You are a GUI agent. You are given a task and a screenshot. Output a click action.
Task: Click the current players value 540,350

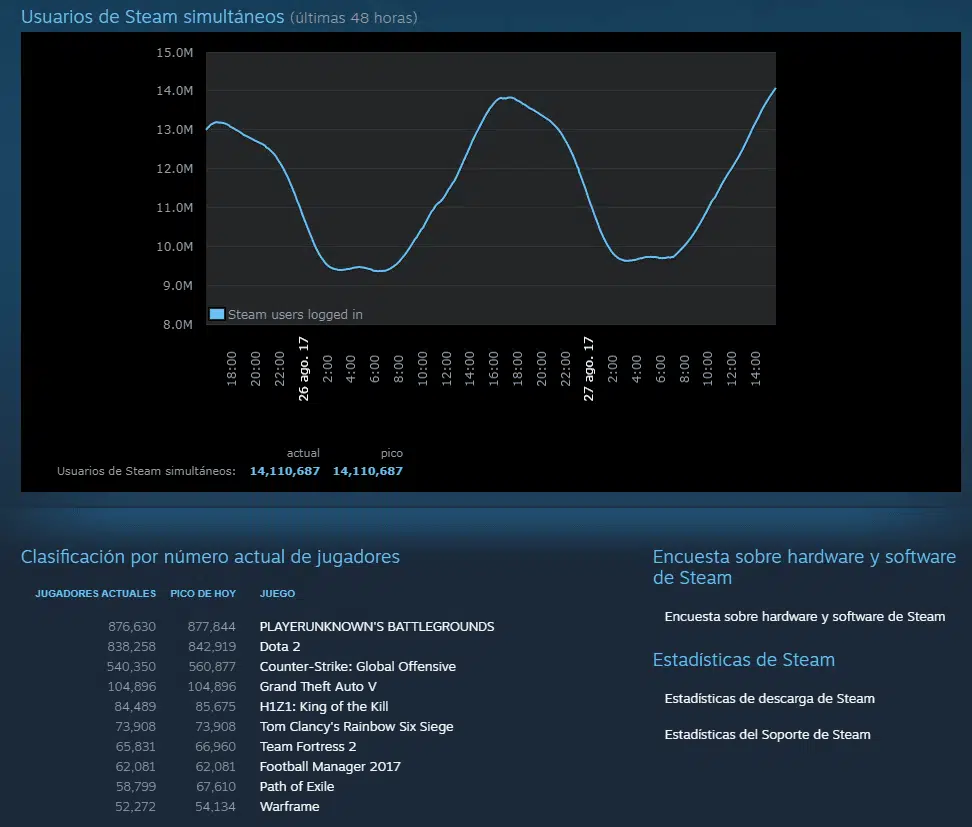click(x=131, y=666)
